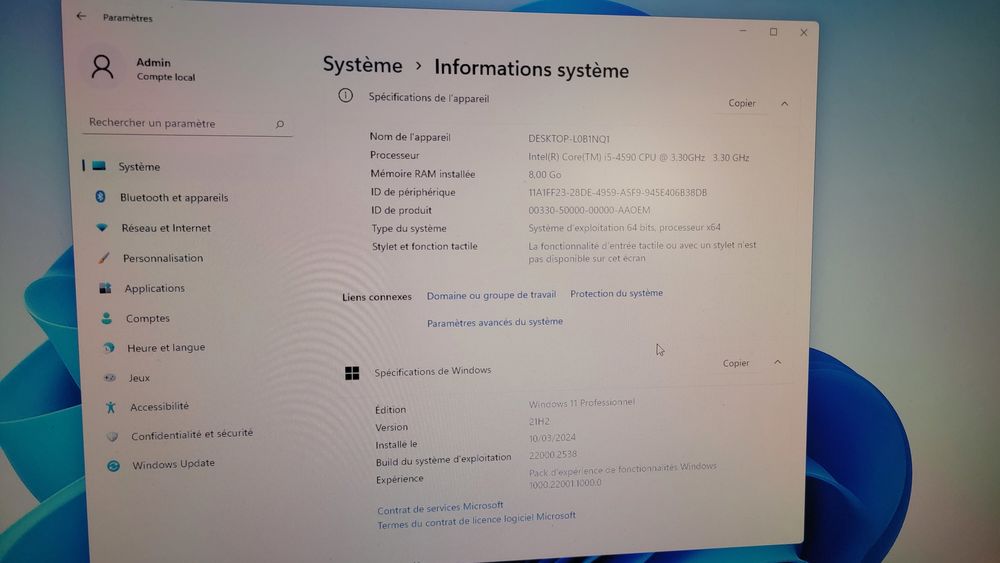
Task: Open Contrat de services Microsoft link
Action: (x=440, y=508)
